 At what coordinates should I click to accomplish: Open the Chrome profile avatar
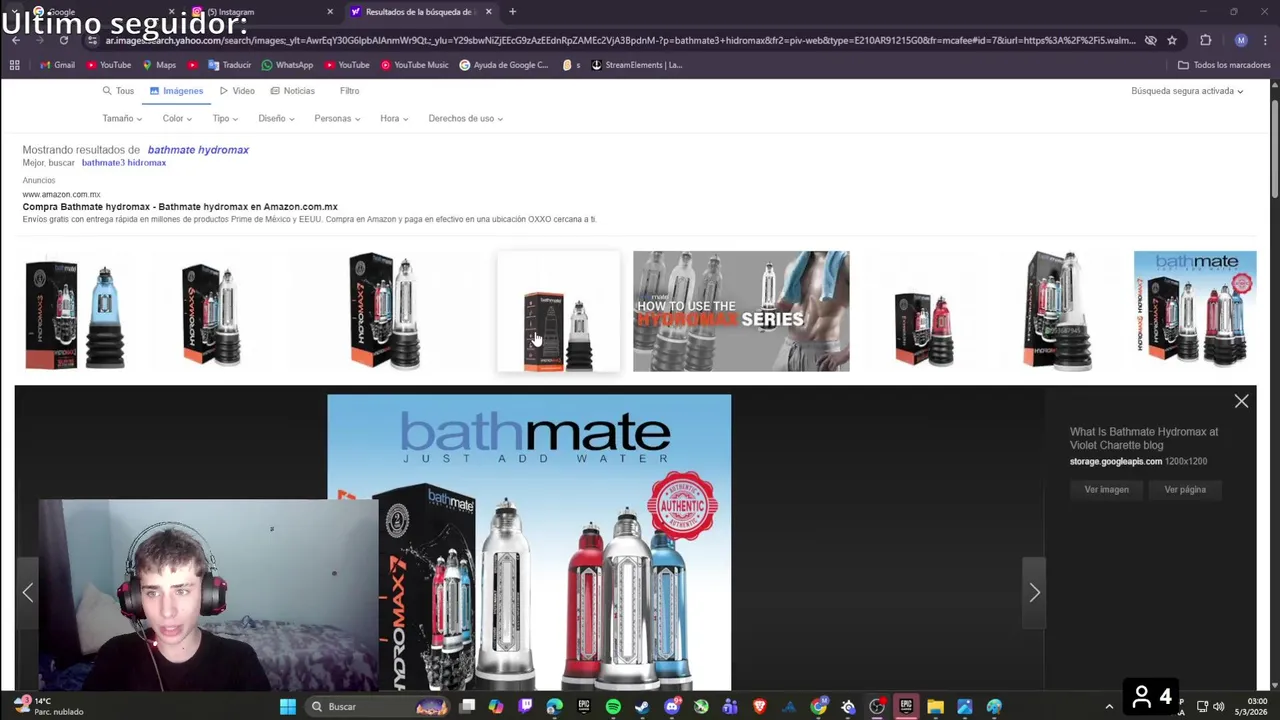coord(1241,40)
